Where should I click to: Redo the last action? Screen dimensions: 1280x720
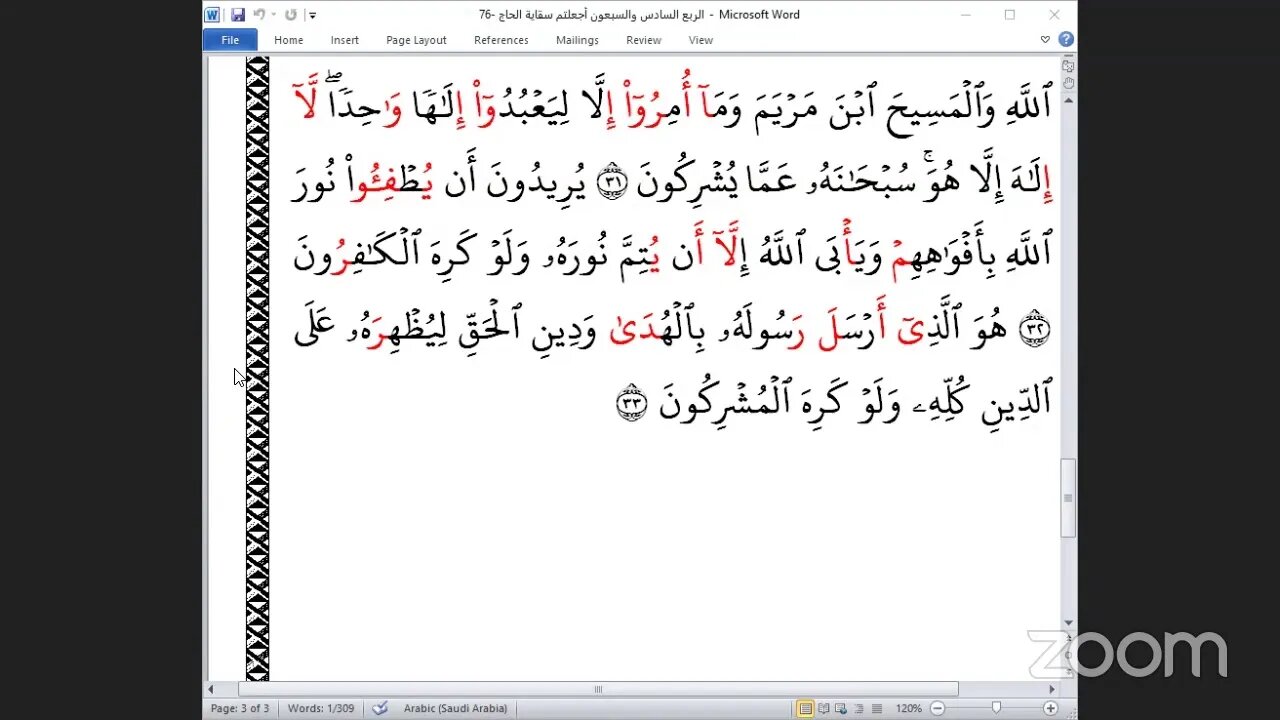[291, 15]
